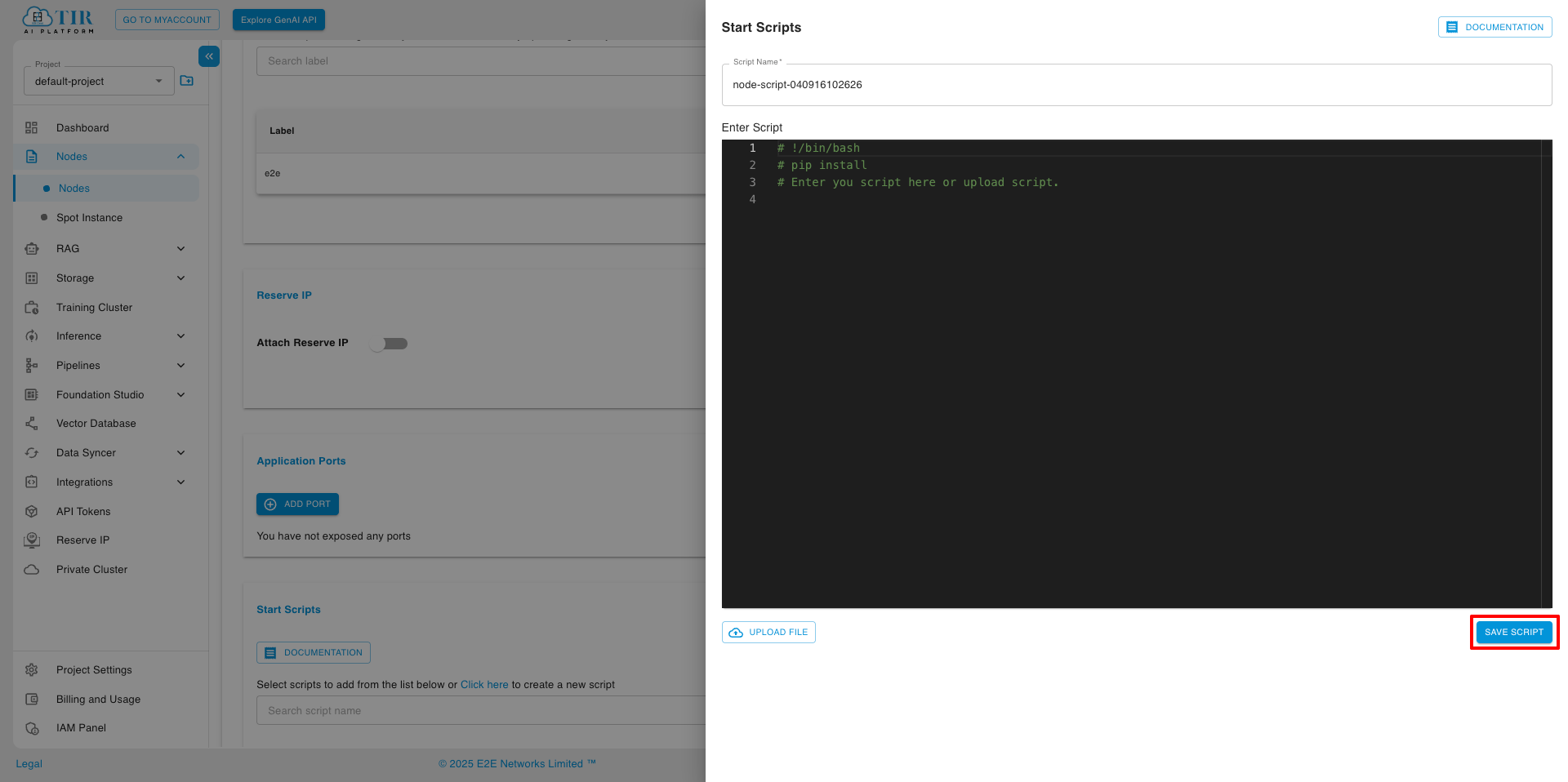Click the Billing and Usage icon

(32, 700)
